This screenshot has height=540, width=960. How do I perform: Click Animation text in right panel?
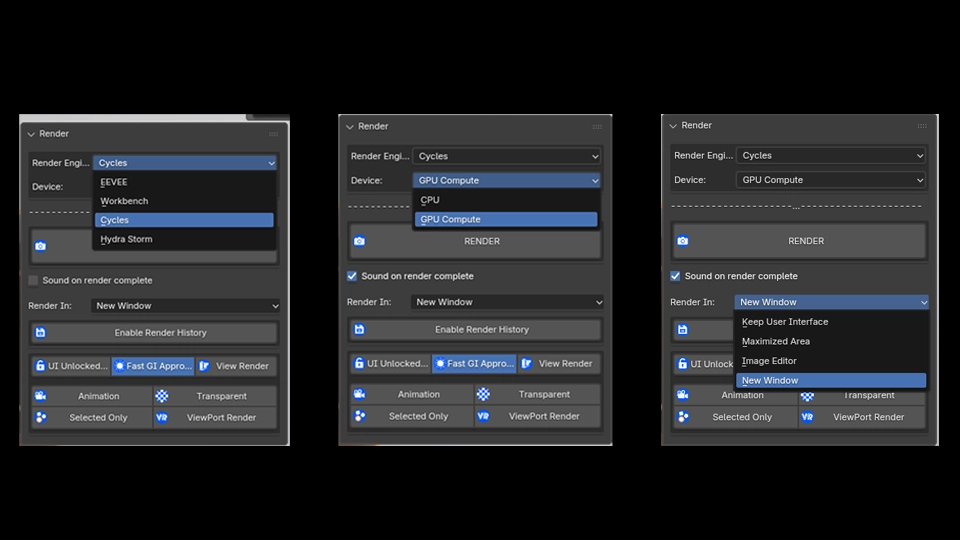click(742, 395)
